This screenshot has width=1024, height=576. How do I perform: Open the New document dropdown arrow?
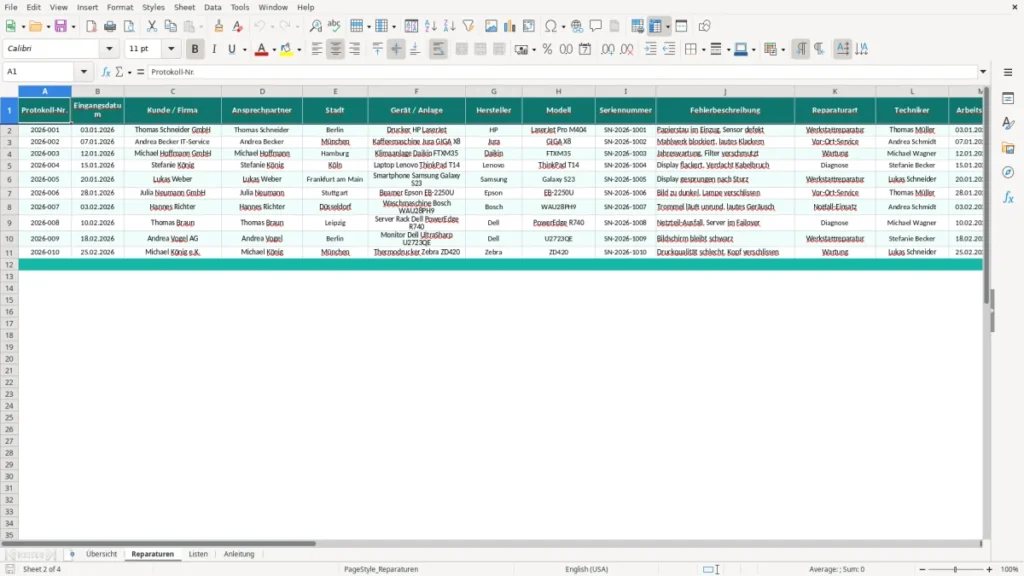[23, 27]
